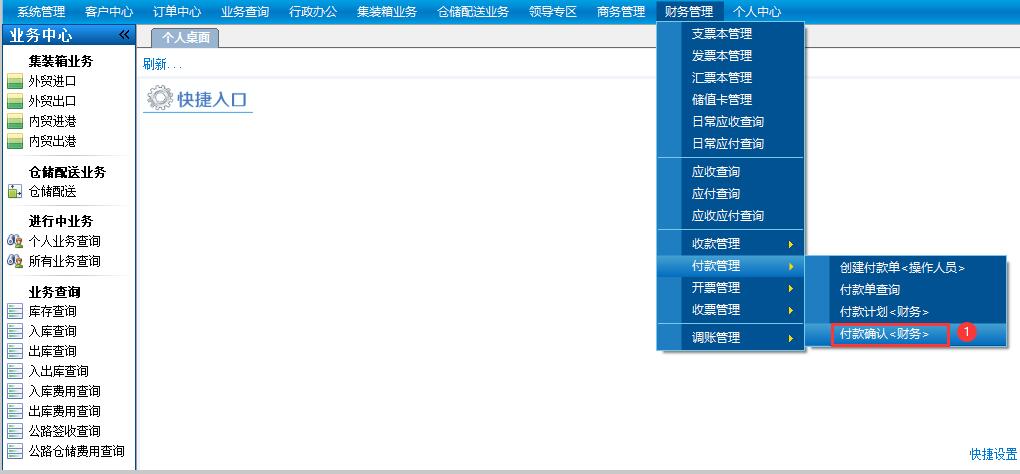Click the 公路签收查询 list icon
Viewport: 1020px width, 474px height.
[14, 431]
